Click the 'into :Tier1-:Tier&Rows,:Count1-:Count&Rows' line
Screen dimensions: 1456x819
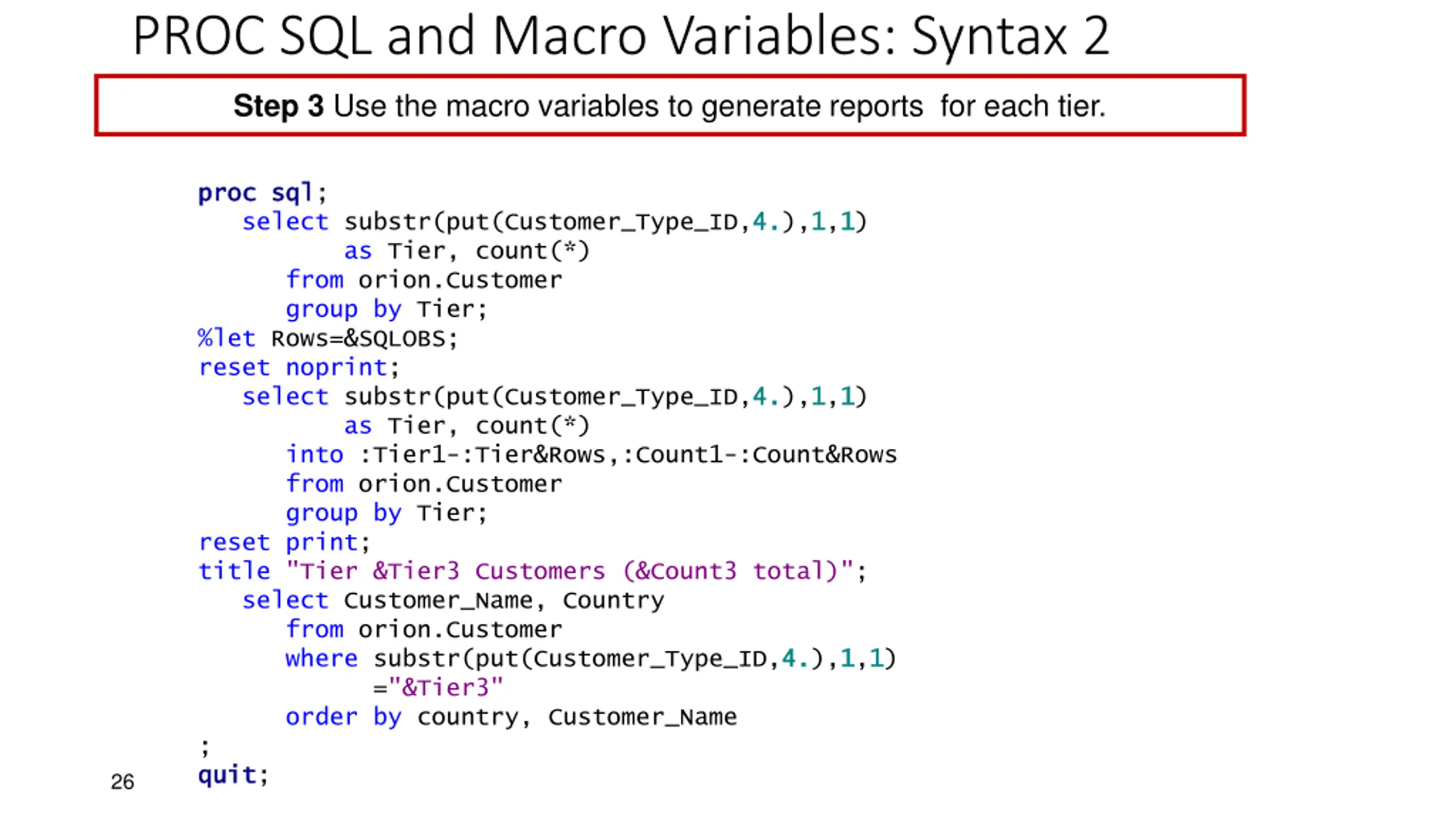591,454
